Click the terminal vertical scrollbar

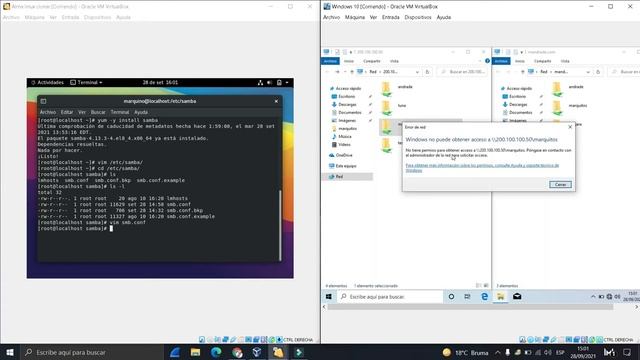click(280, 224)
